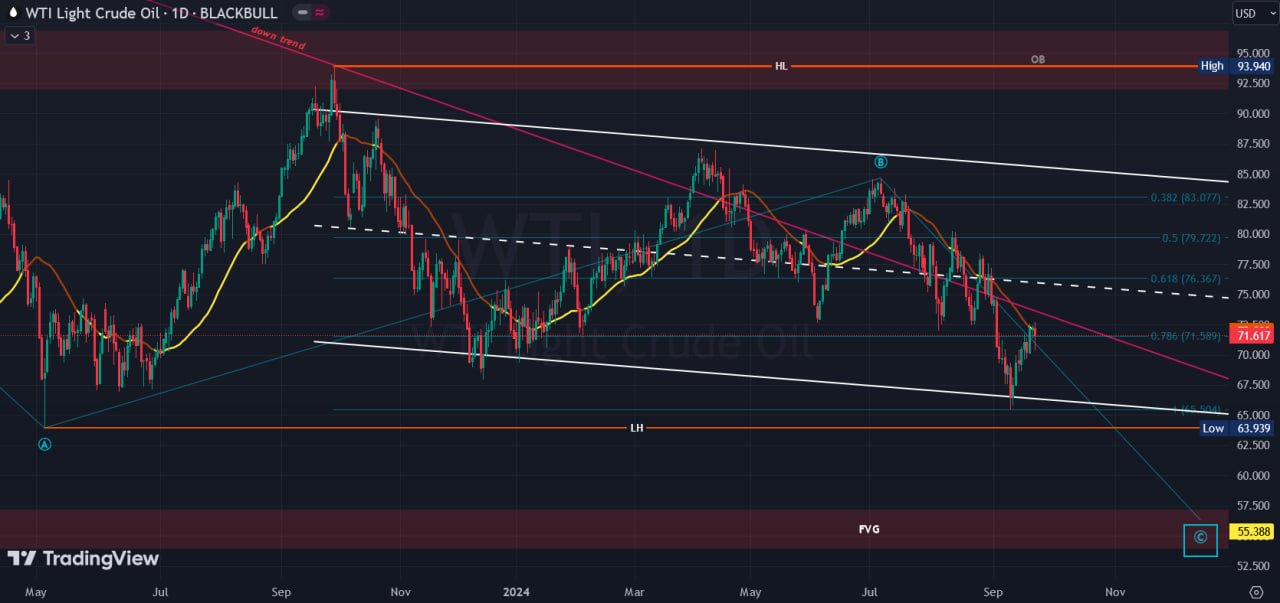Collapse the 3 indicators legend chevron
The width and height of the screenshot is (1280, 603).
point(19,35)
